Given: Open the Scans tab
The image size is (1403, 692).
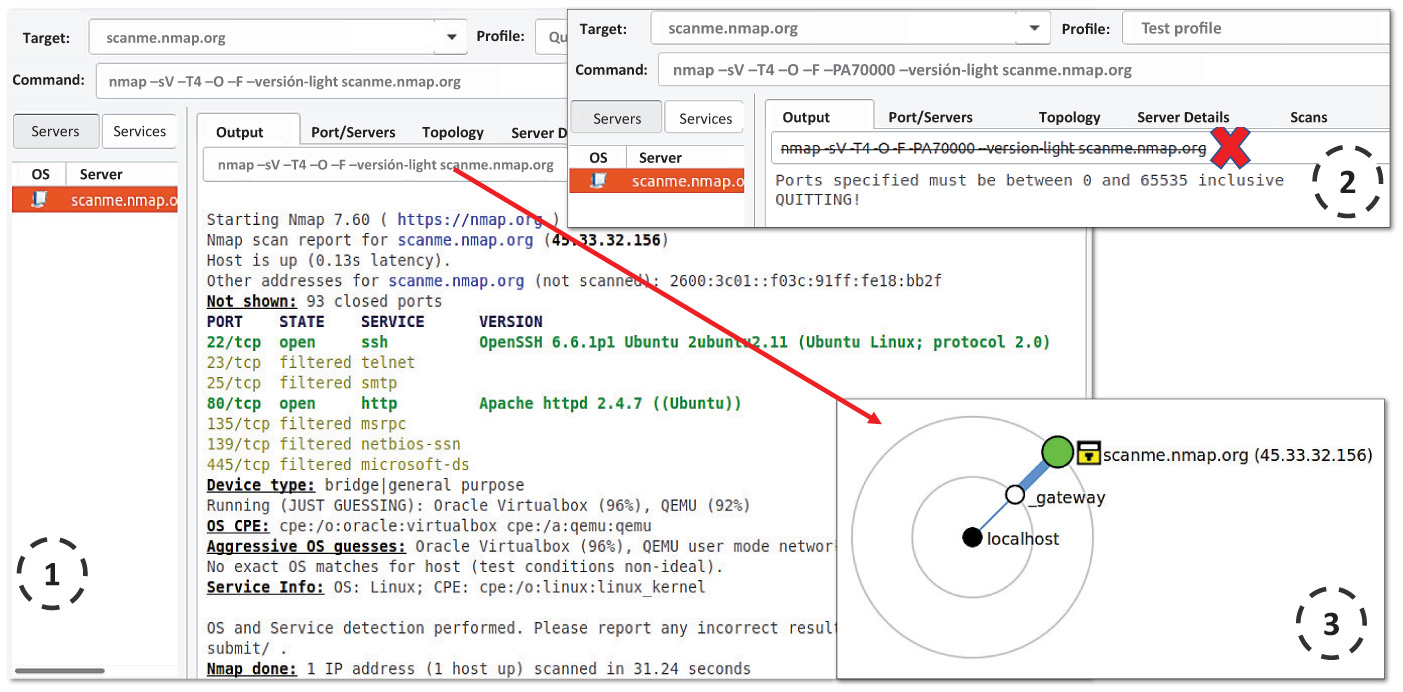Looking at the screenshot, I should pyautogui.click(x=1308, y=117).
